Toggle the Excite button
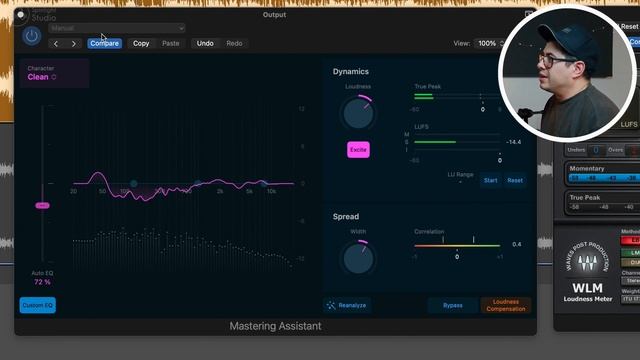This screenshot has width=640, height=360. (x=358, y=150)
